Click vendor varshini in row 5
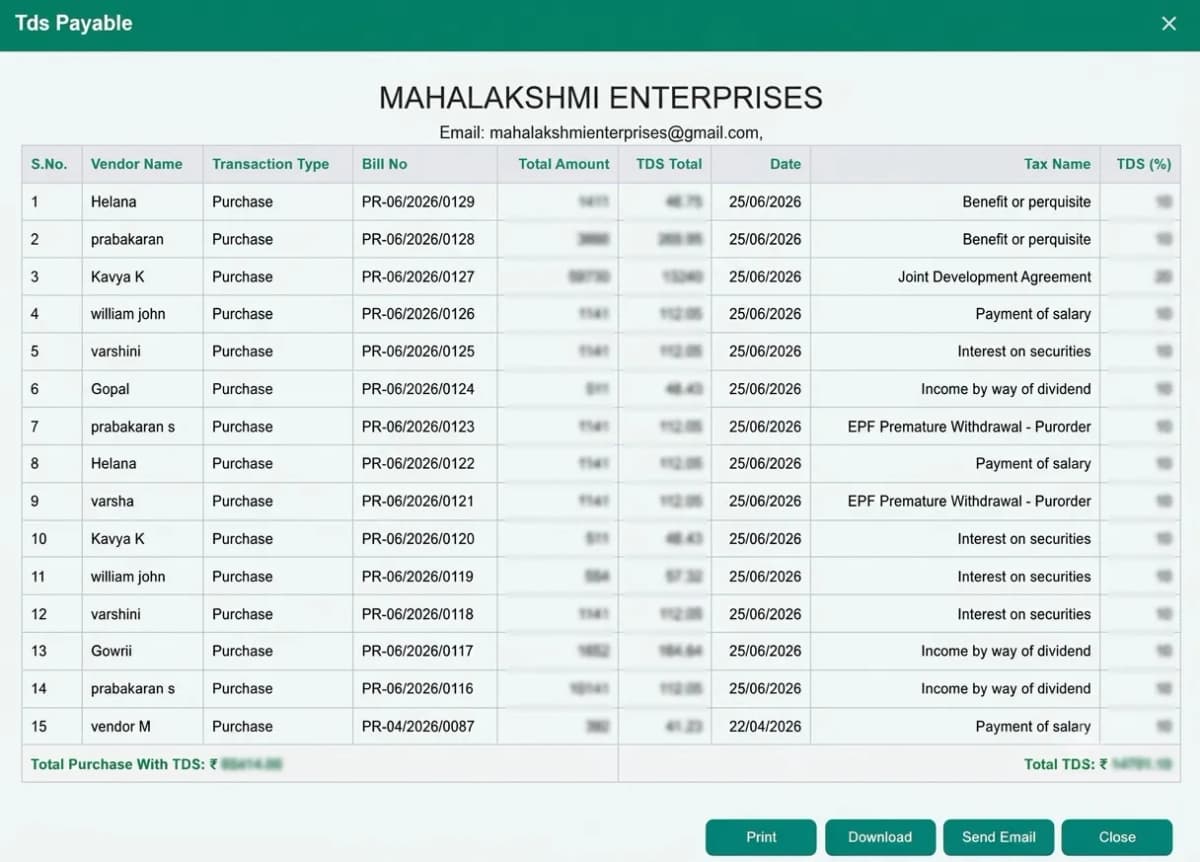This screenshot has height=862, width=1200. point(115,351)
